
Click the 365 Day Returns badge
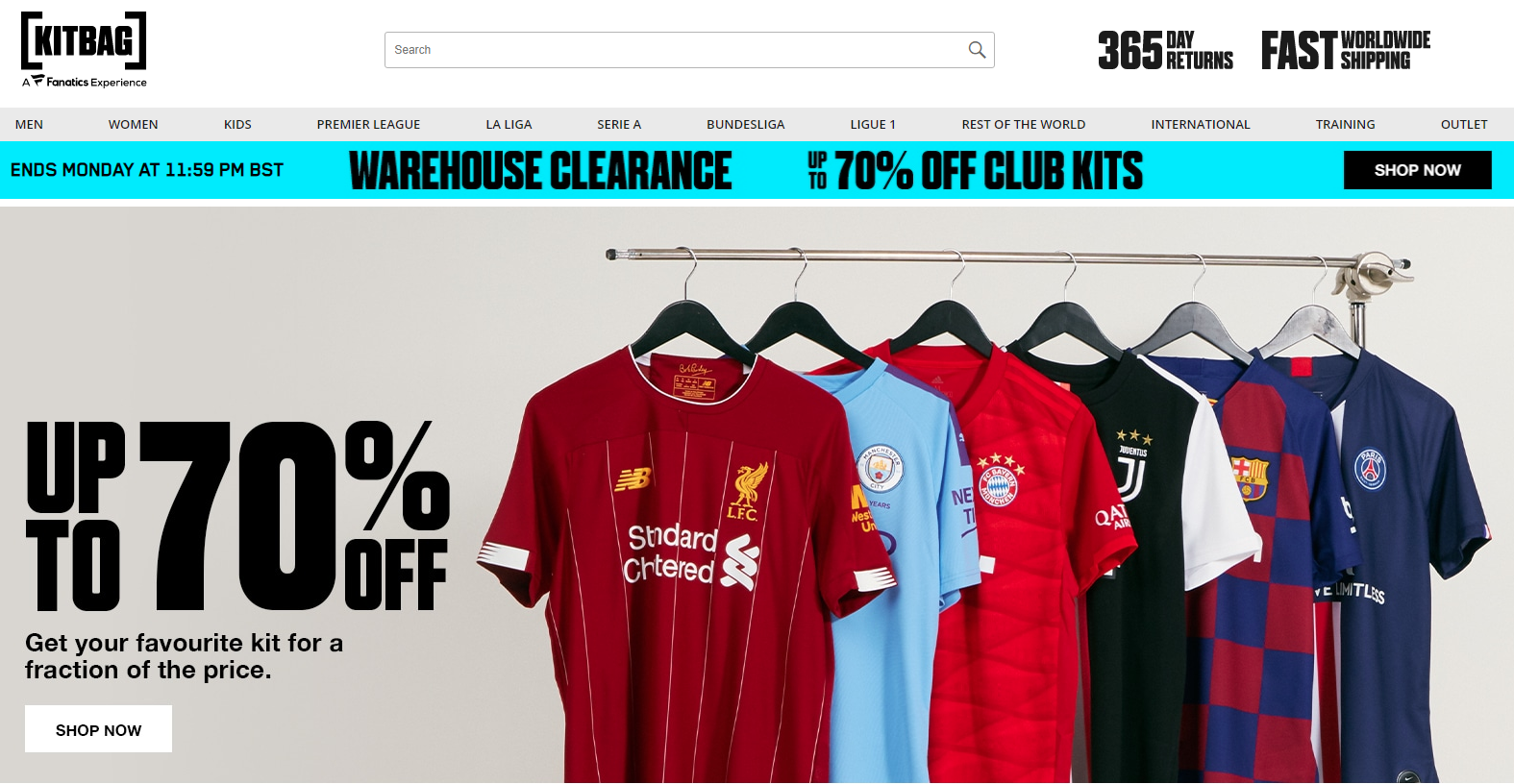(1165, 50)
